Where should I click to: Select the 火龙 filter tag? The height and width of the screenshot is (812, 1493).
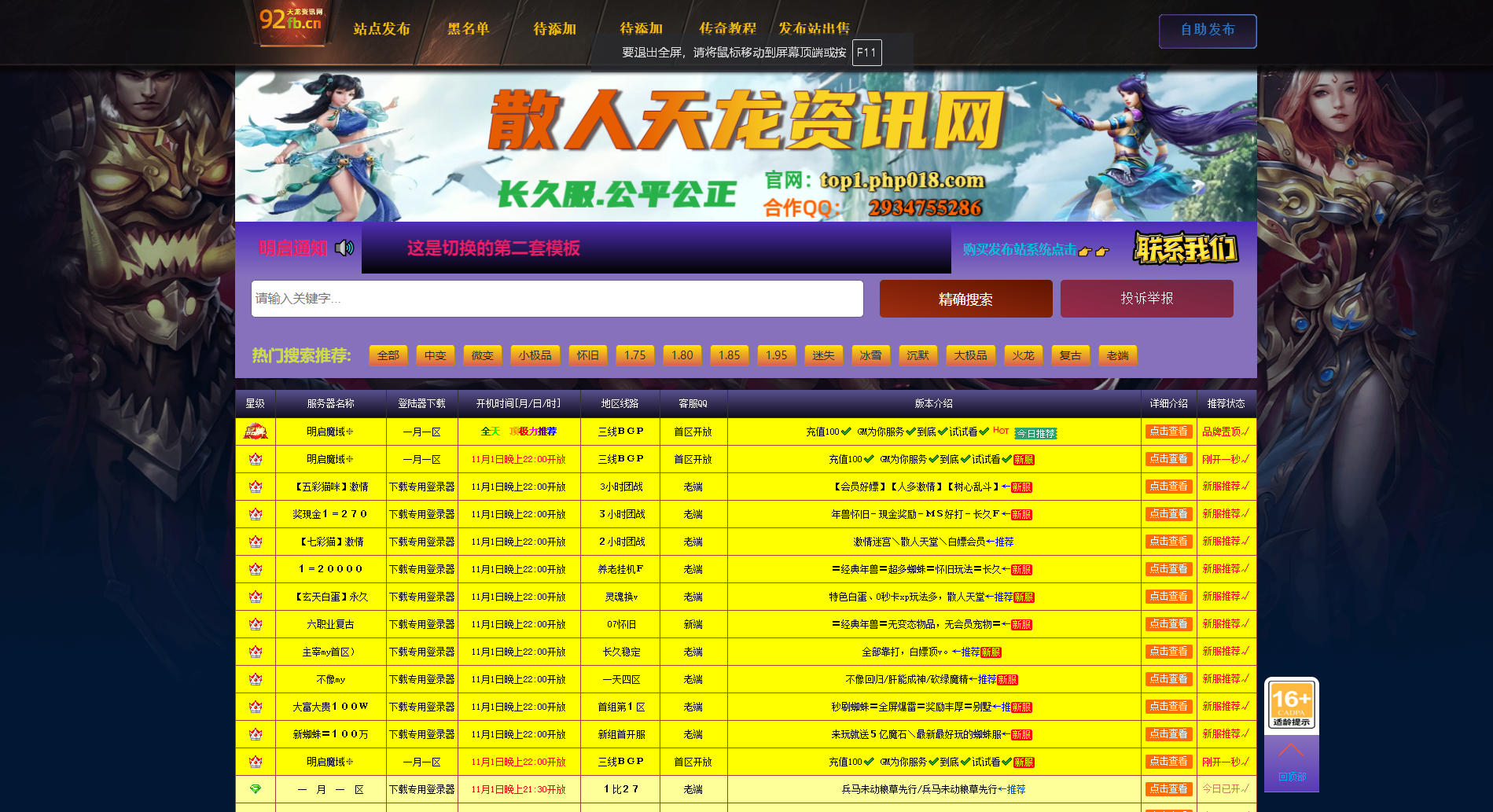point(1023,355)
